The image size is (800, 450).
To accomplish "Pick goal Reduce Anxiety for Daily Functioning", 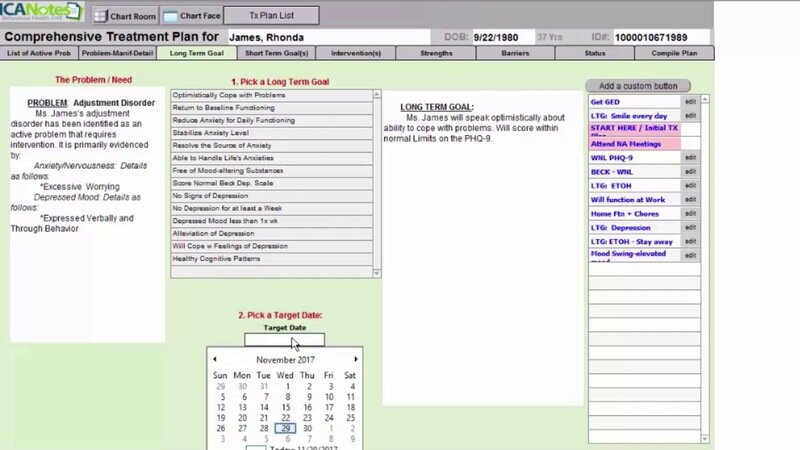I will (x=271, y=120).
